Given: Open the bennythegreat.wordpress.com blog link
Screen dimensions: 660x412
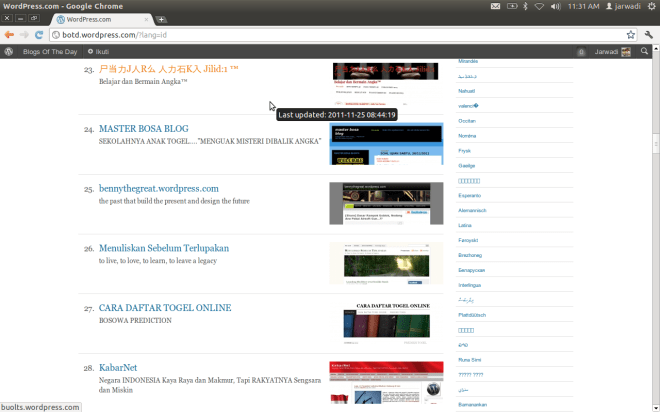Looking at the screenshot, I should (158, 188).
